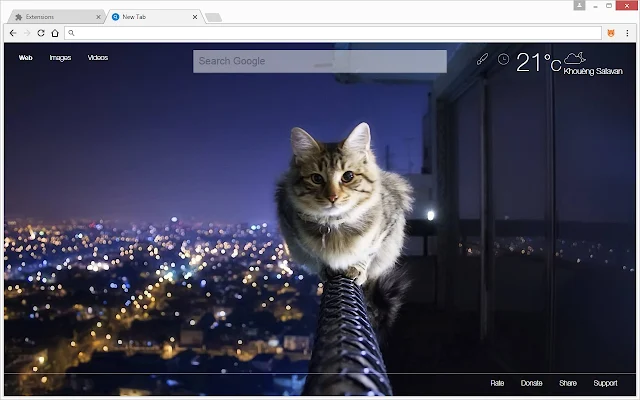Select the Web search category
Screen dimensions: 640x400
click(25, 58)
